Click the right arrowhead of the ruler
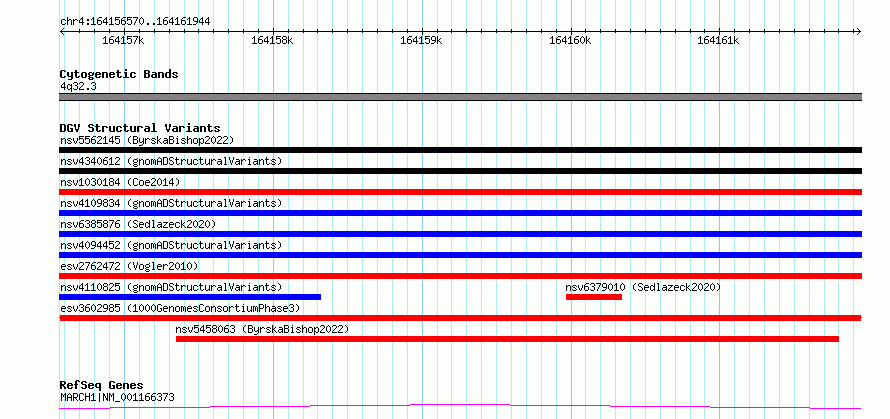890x419 pixels. point(859,31)
